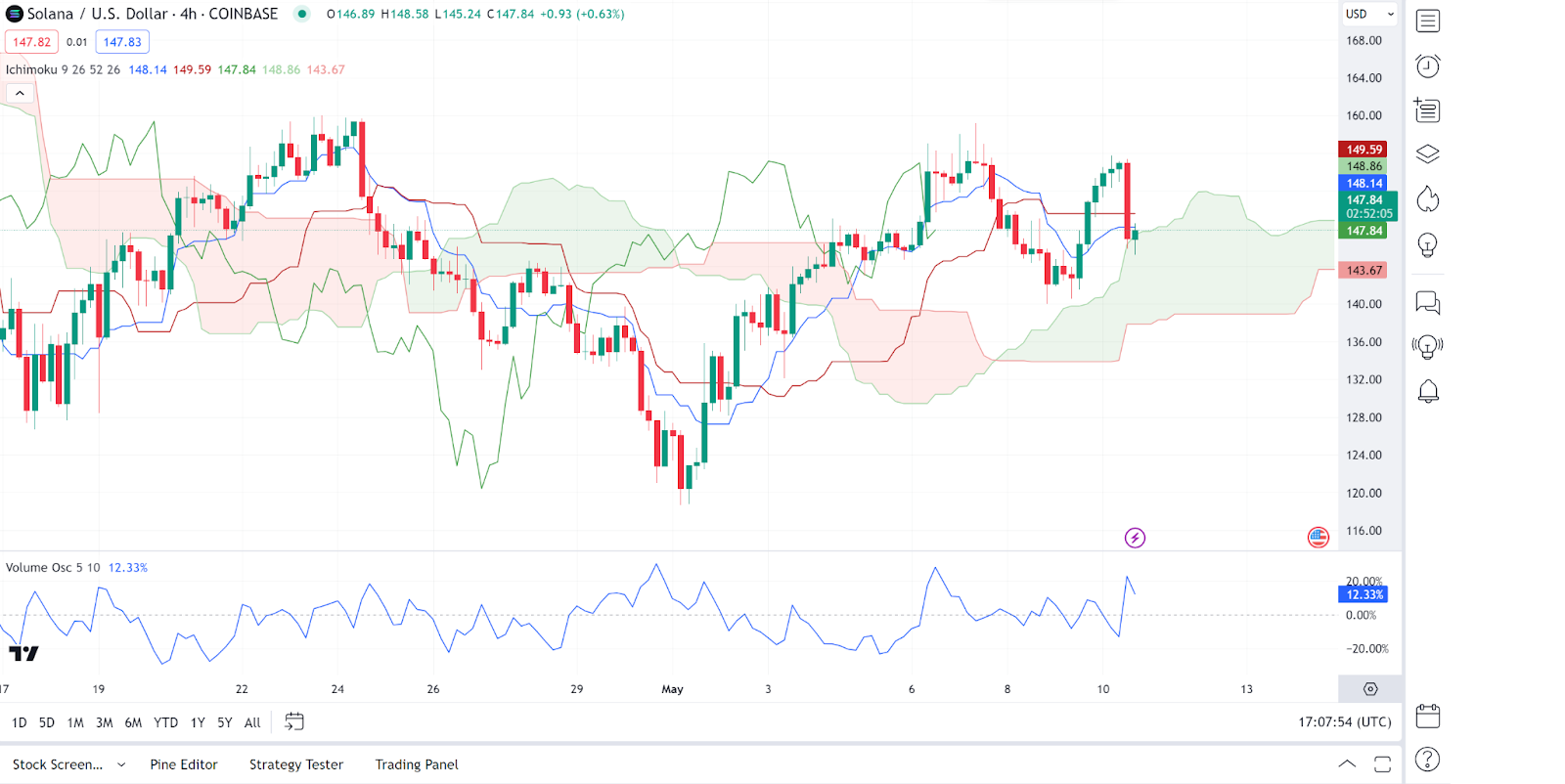Screen dimensions: 1565x784
Task: Open the go to date icon
Action: pyautogui.click(x=294, y=721)
